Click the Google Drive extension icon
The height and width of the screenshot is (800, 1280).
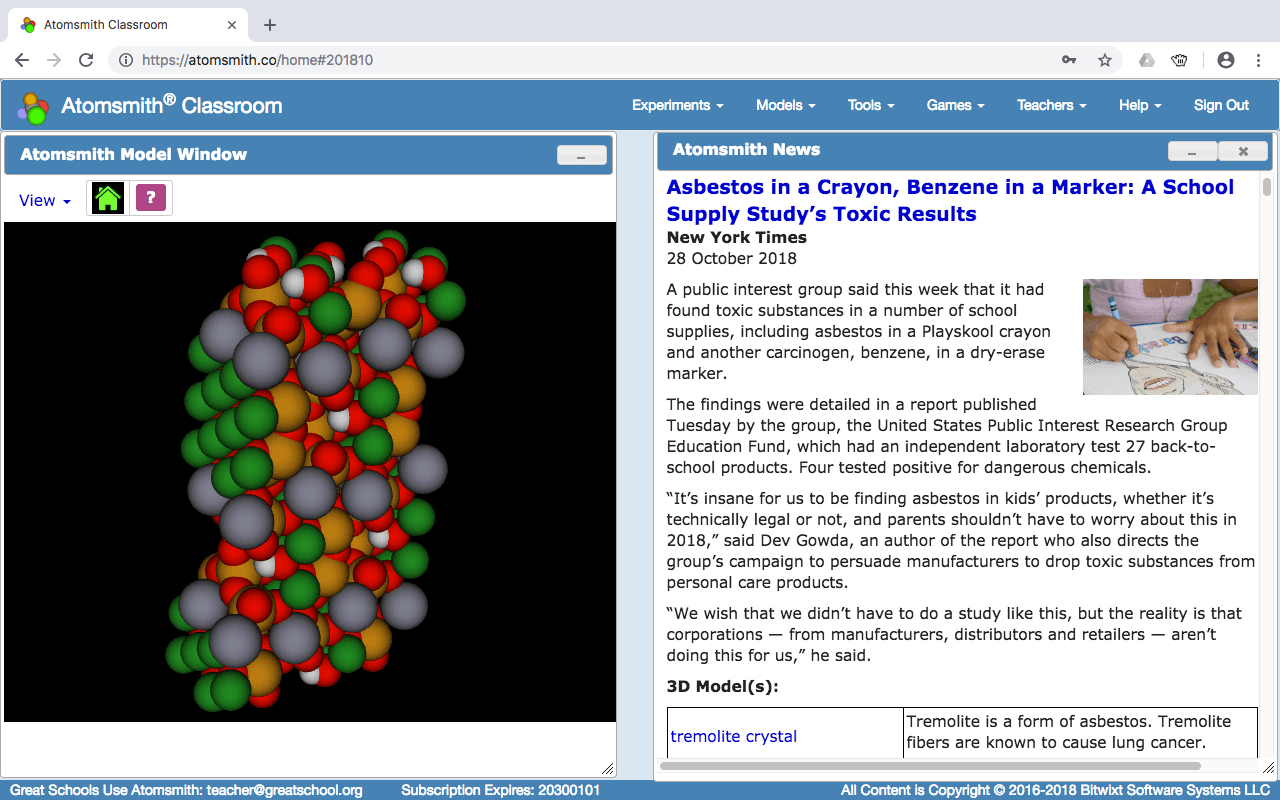[x=1147, y=60]
